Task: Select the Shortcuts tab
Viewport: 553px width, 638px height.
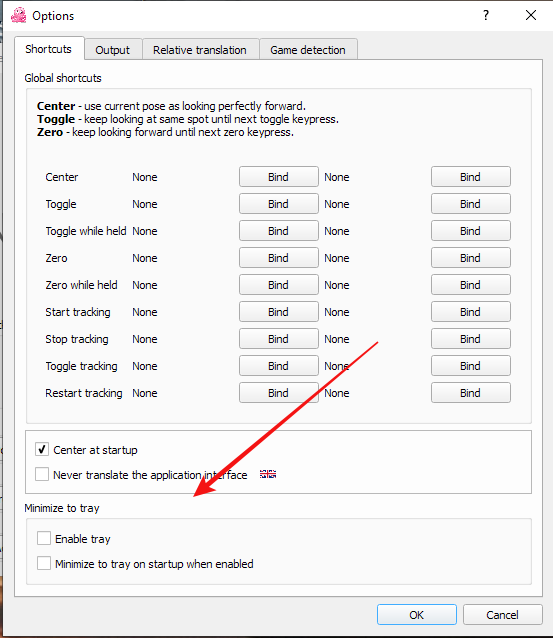Action: pyautogui.click(x=48, y=49)
